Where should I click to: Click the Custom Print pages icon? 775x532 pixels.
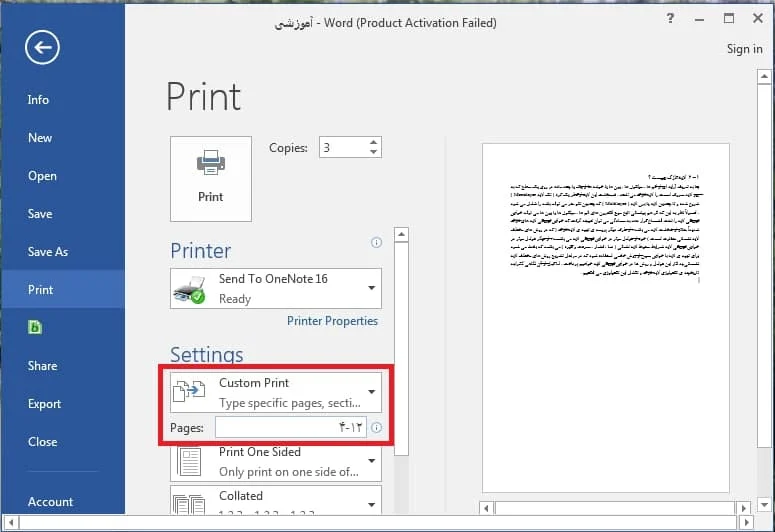[189, 392]
